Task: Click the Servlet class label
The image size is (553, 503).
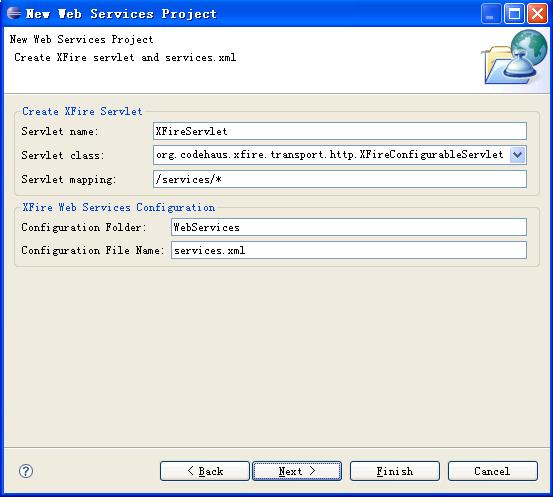Action: click(x=63, y=155)
